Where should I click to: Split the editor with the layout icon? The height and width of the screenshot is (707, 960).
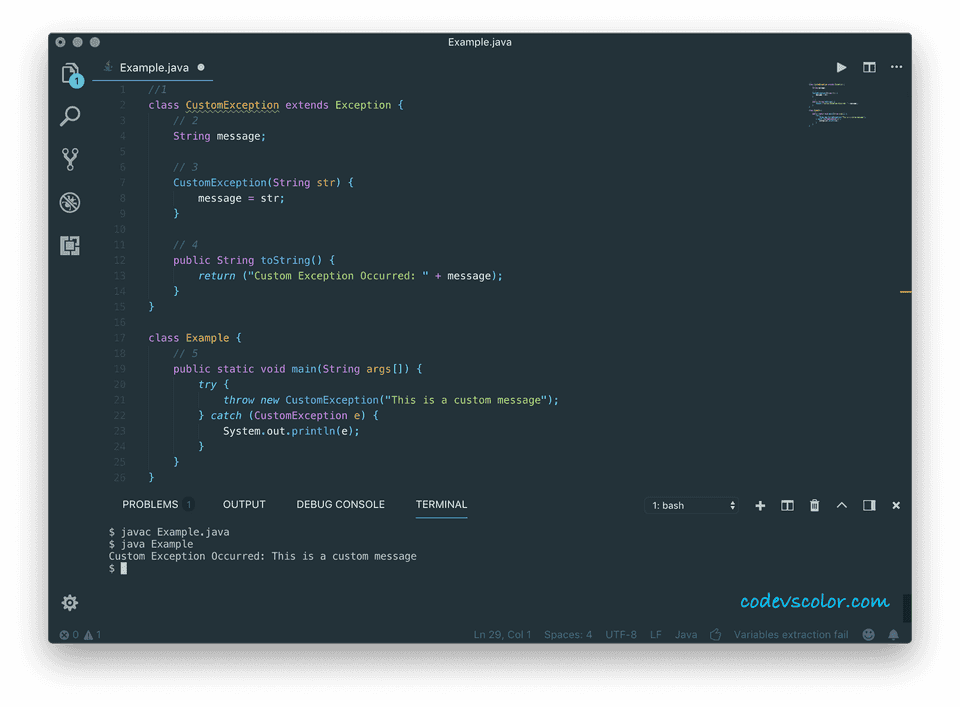coord(869,68)
